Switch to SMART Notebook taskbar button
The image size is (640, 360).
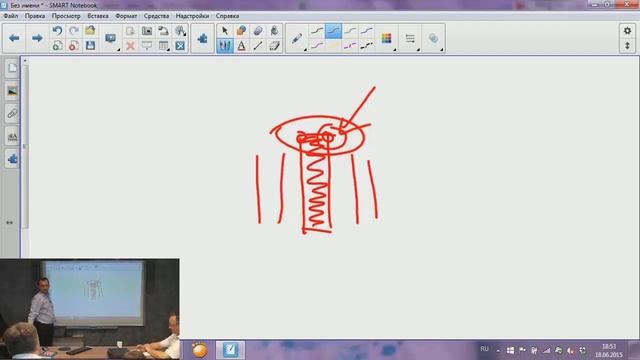(230, 350)
